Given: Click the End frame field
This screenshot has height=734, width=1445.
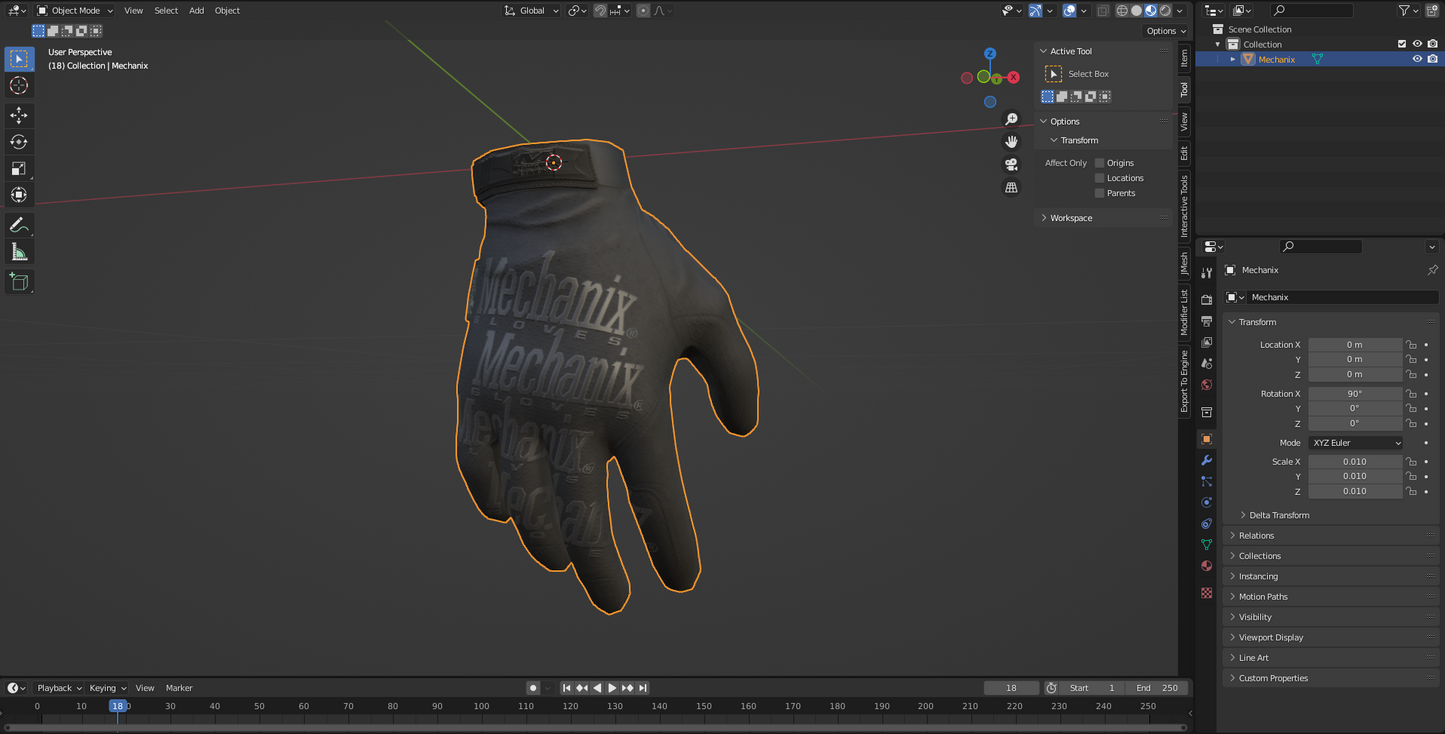Looking at the screenshot, I should (1156, 688).
